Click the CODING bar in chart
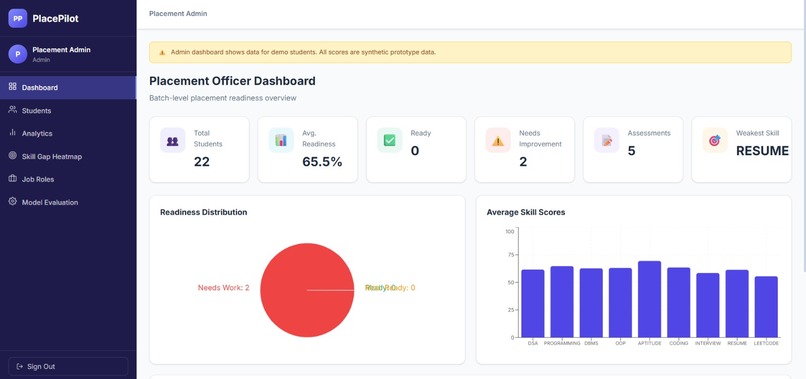Image resolution: width=806 pixels, height=379 pixels. click(679, 302)
